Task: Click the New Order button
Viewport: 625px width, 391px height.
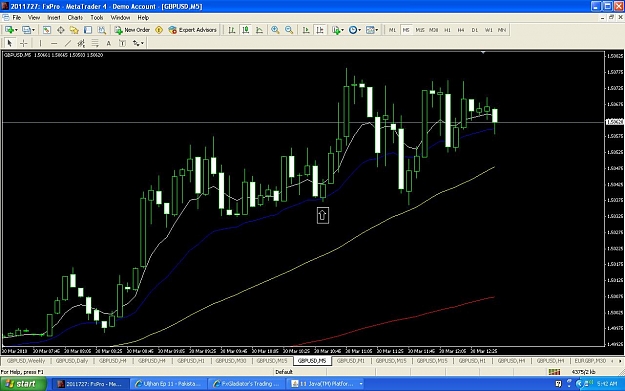Action: coord(132,30)
